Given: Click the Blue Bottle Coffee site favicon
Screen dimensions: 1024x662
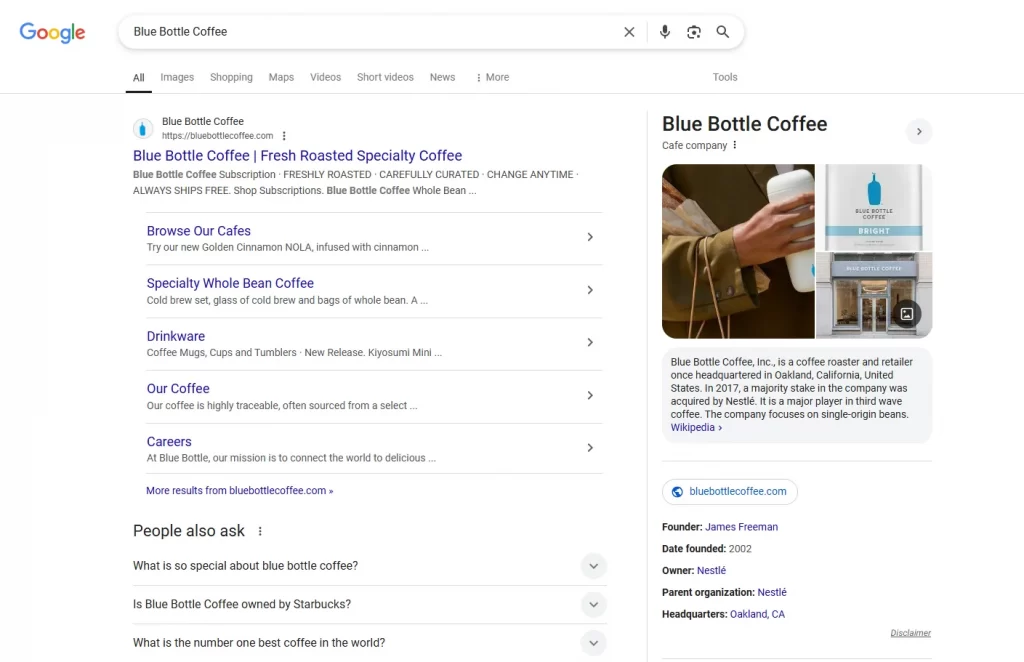Looking at the screenshot, I should (143, 129).
